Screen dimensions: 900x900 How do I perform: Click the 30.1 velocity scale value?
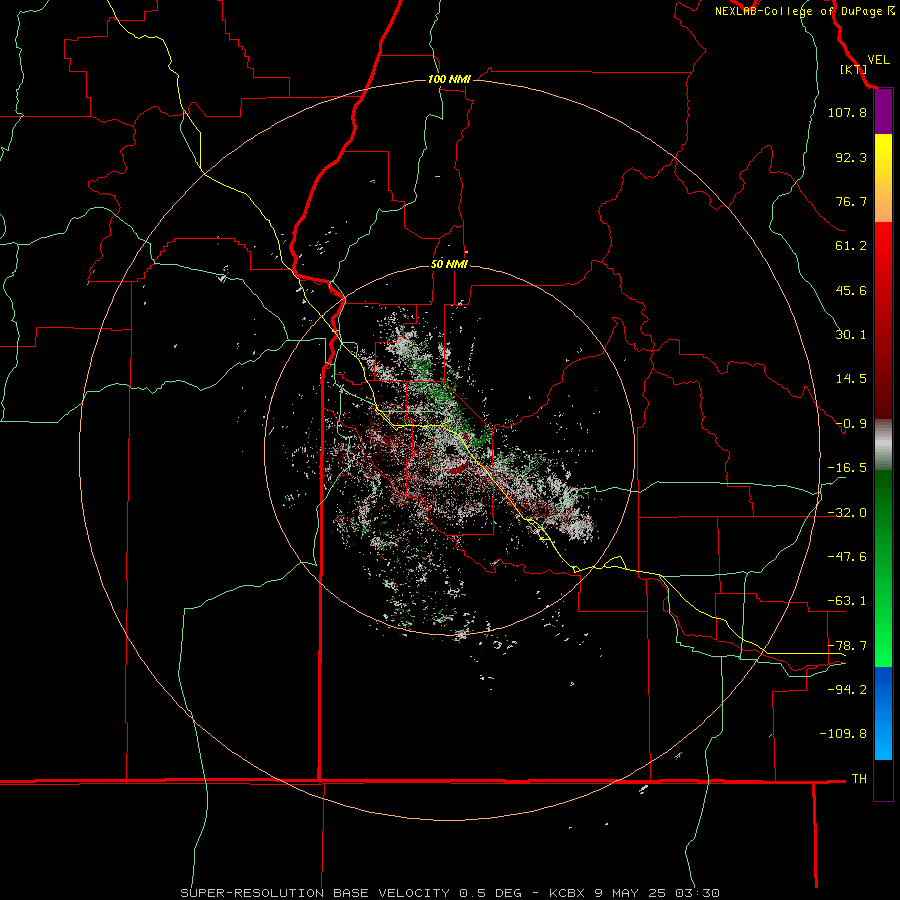point(851,335)
